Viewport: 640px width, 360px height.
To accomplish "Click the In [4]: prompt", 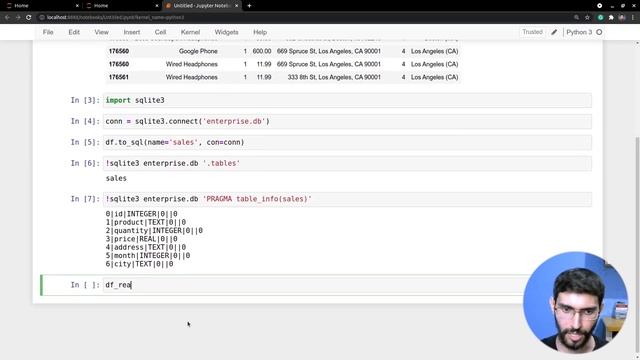I will (x=85, y=121).
